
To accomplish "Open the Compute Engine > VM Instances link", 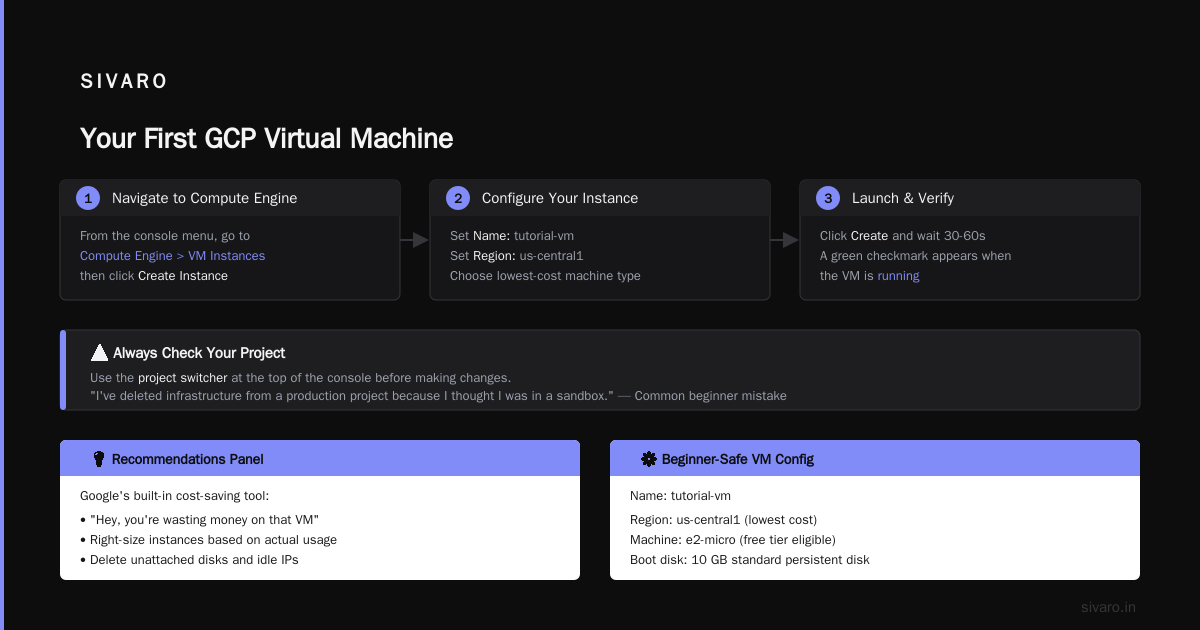I will [173, 256].
